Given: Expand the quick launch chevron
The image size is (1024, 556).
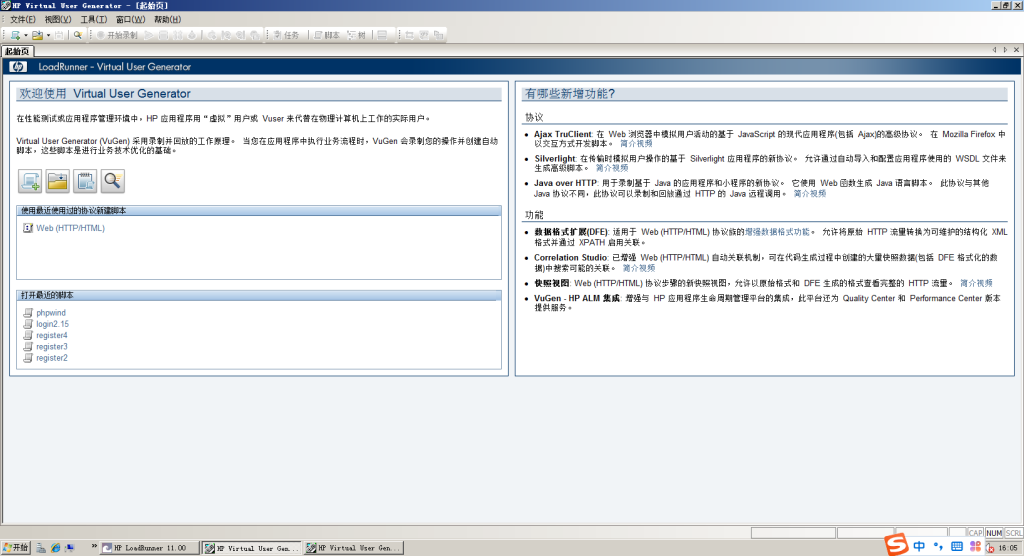Looking at the screenshot, I should [x=94, y=546].
